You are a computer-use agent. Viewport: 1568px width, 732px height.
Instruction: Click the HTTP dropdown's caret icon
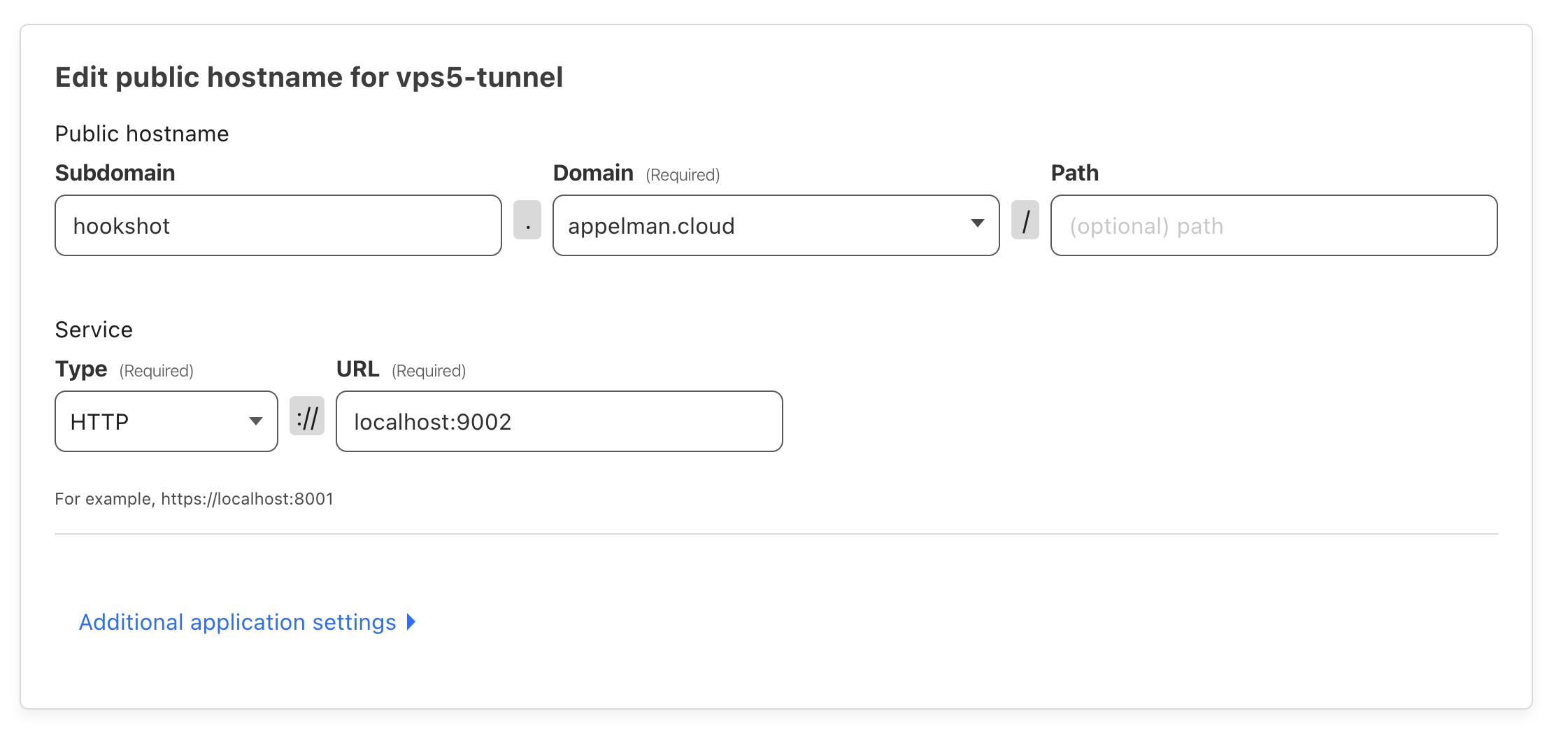[256, 421]
